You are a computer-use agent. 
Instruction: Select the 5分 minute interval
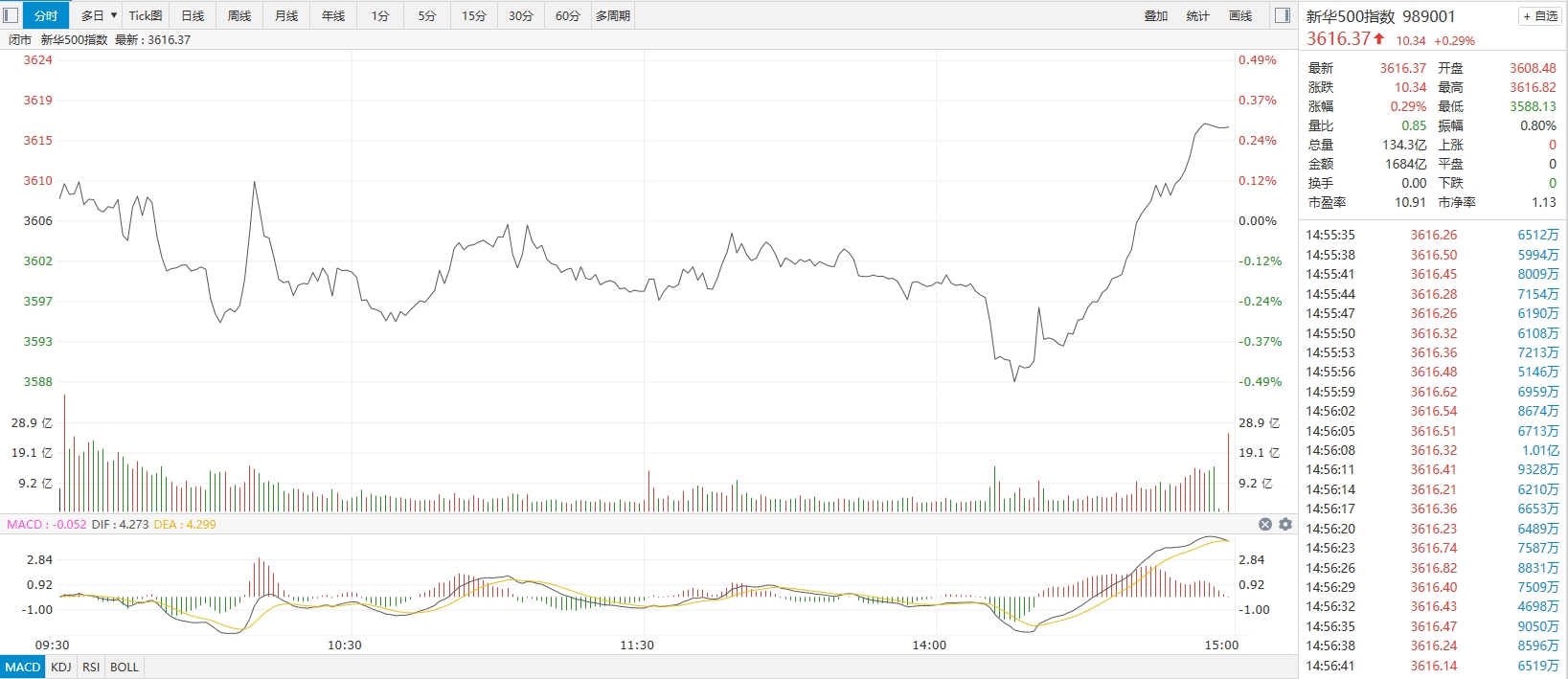427,15
